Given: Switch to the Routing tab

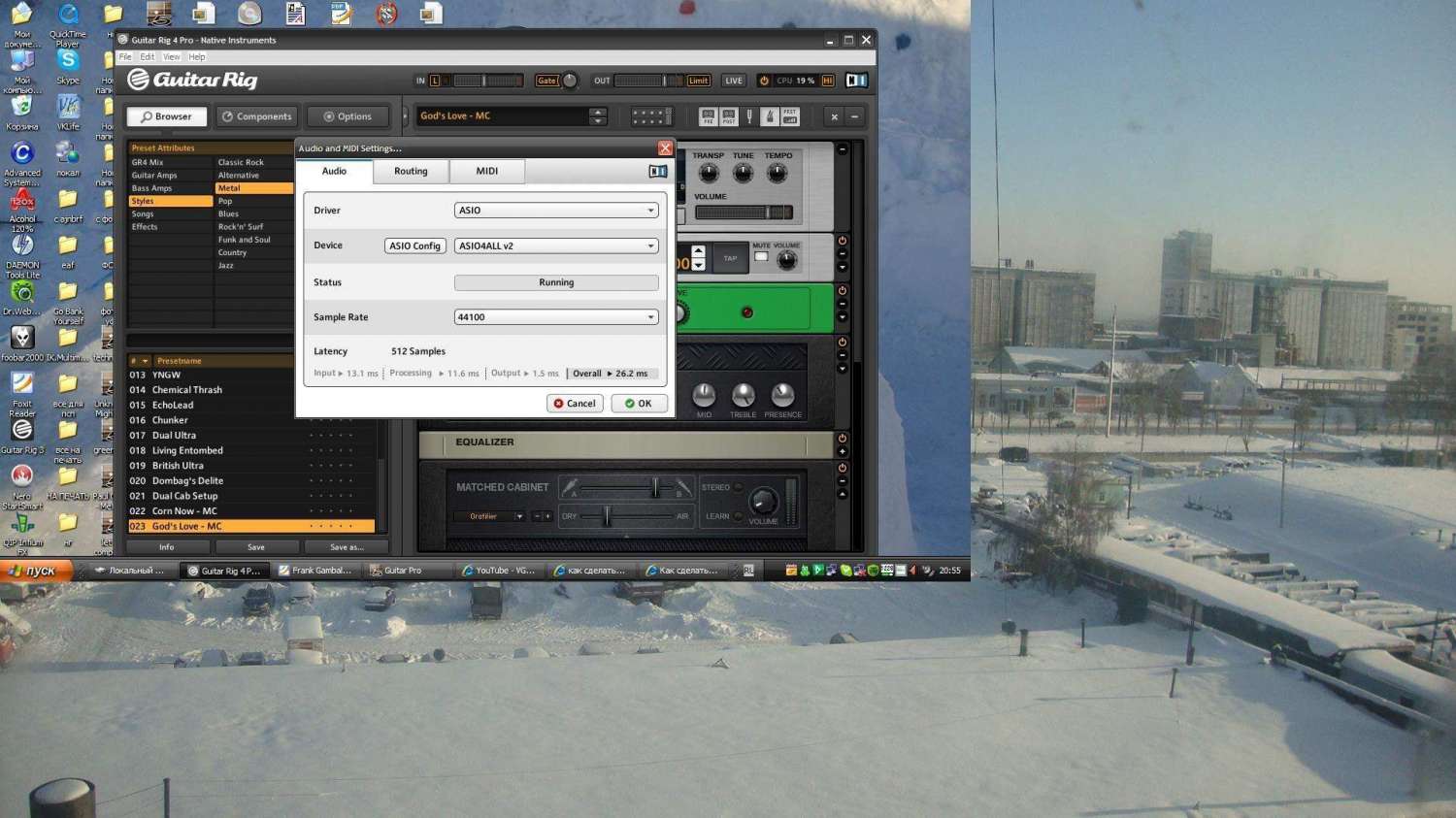Looking at the screenshot, I should [411, 172].
